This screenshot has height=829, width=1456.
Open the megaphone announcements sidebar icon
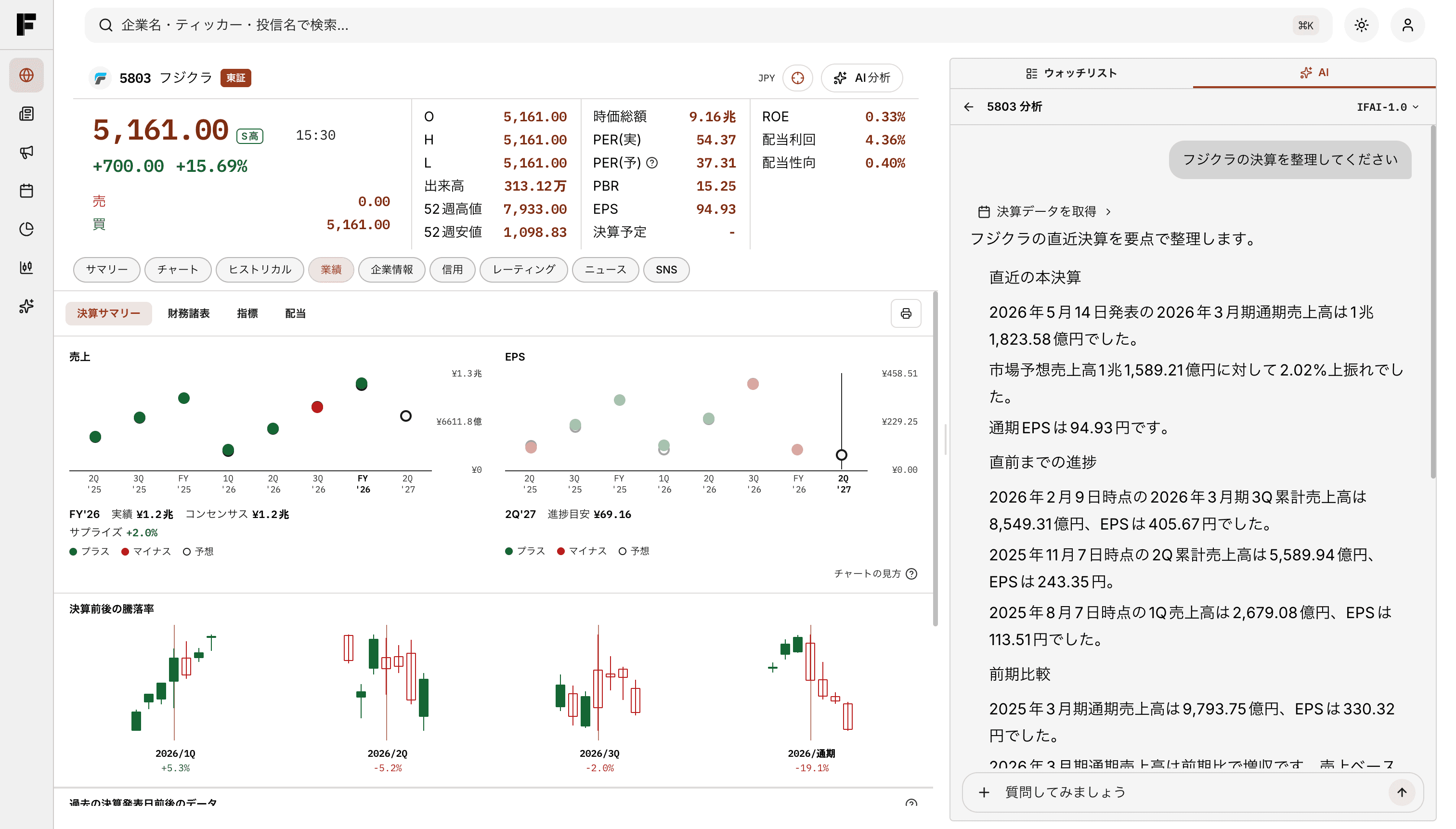(x=26, y=152)
